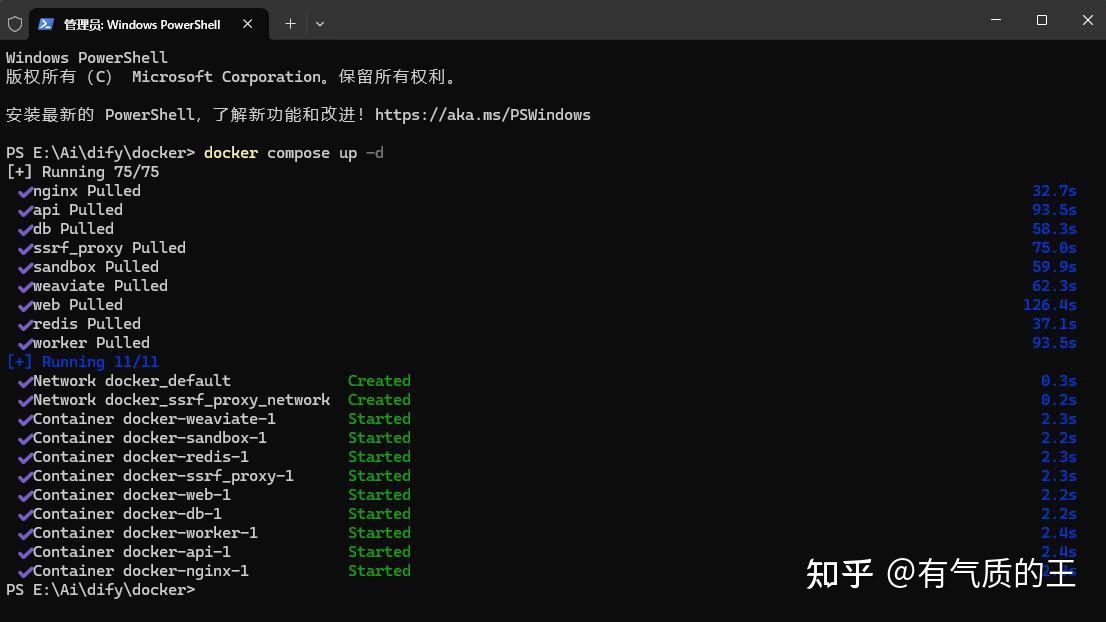Click the last PS E:\Ai\dify\docker> prompt line
The height and width of the screenshot is (622, 1106).
(x=100, y=590)
